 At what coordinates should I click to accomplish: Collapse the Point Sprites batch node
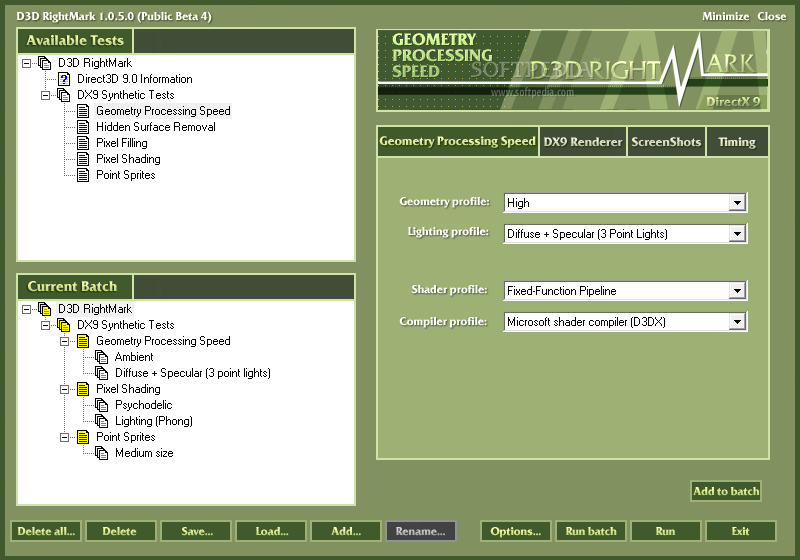click(64, 438)
